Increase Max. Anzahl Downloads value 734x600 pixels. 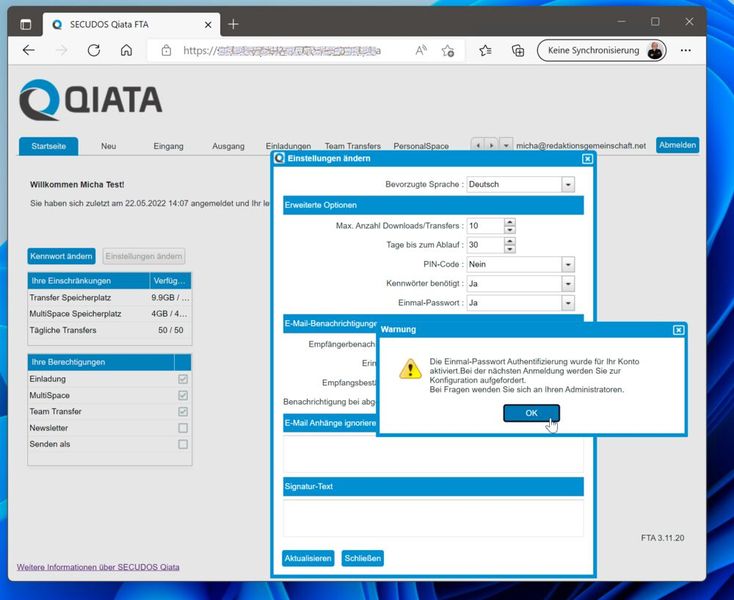coord(510,222)
